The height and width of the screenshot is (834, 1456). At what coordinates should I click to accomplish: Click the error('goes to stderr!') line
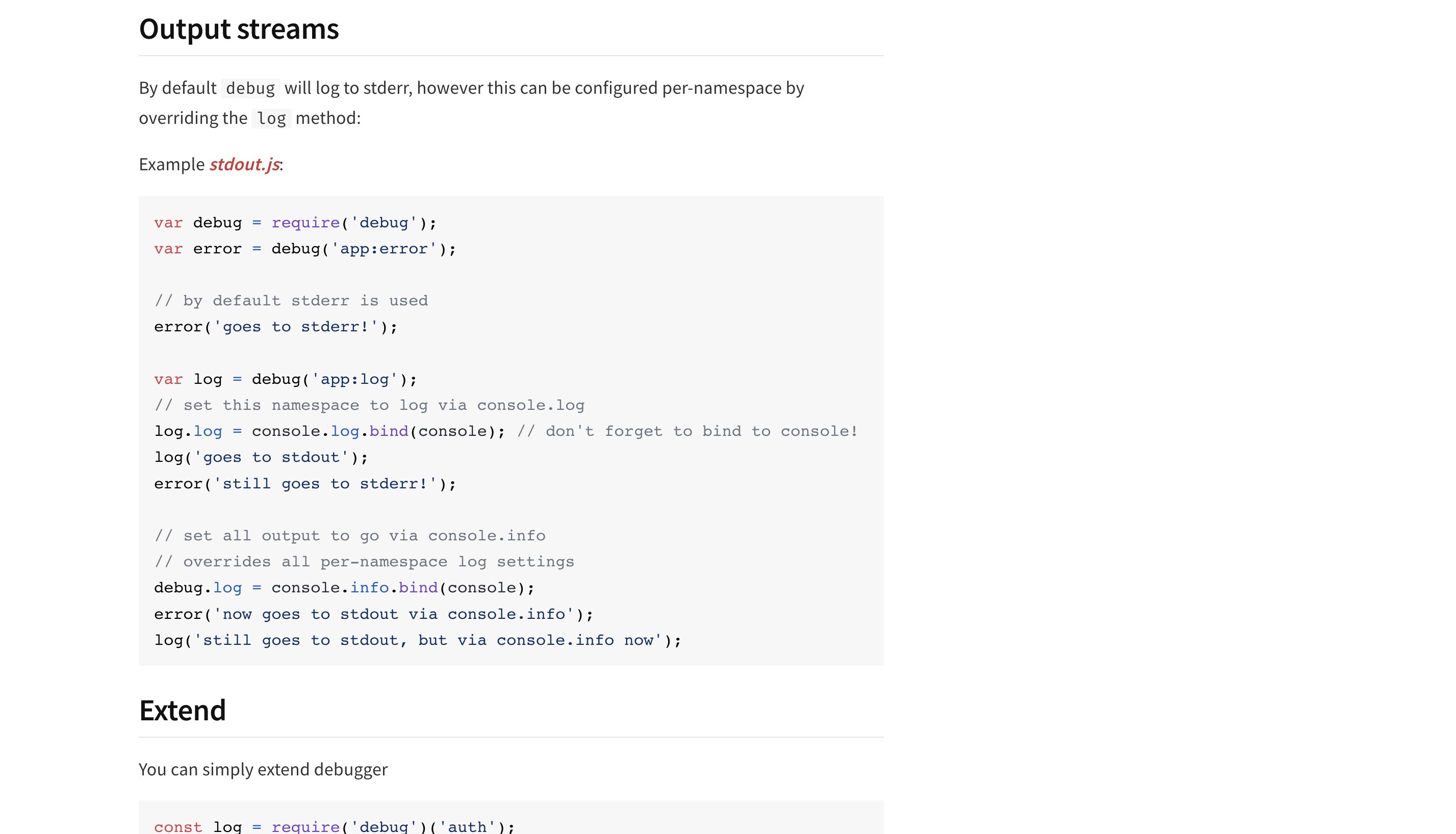(x=275, y=327)
